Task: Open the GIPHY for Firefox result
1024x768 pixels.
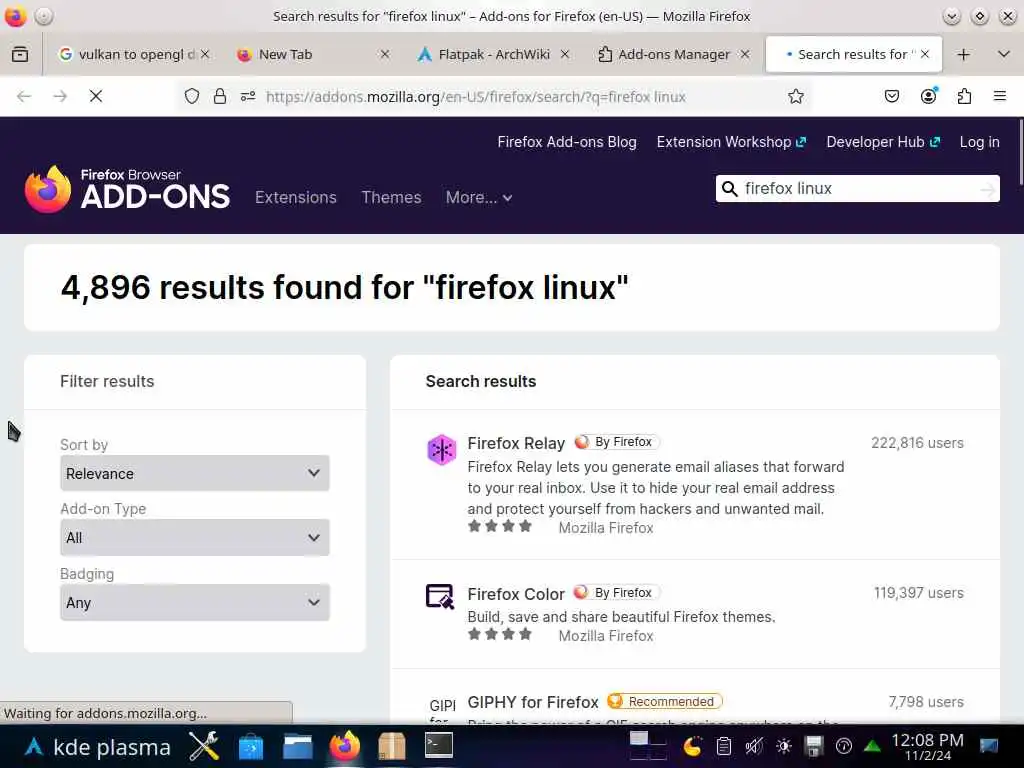Action: [x=533, y=702]
